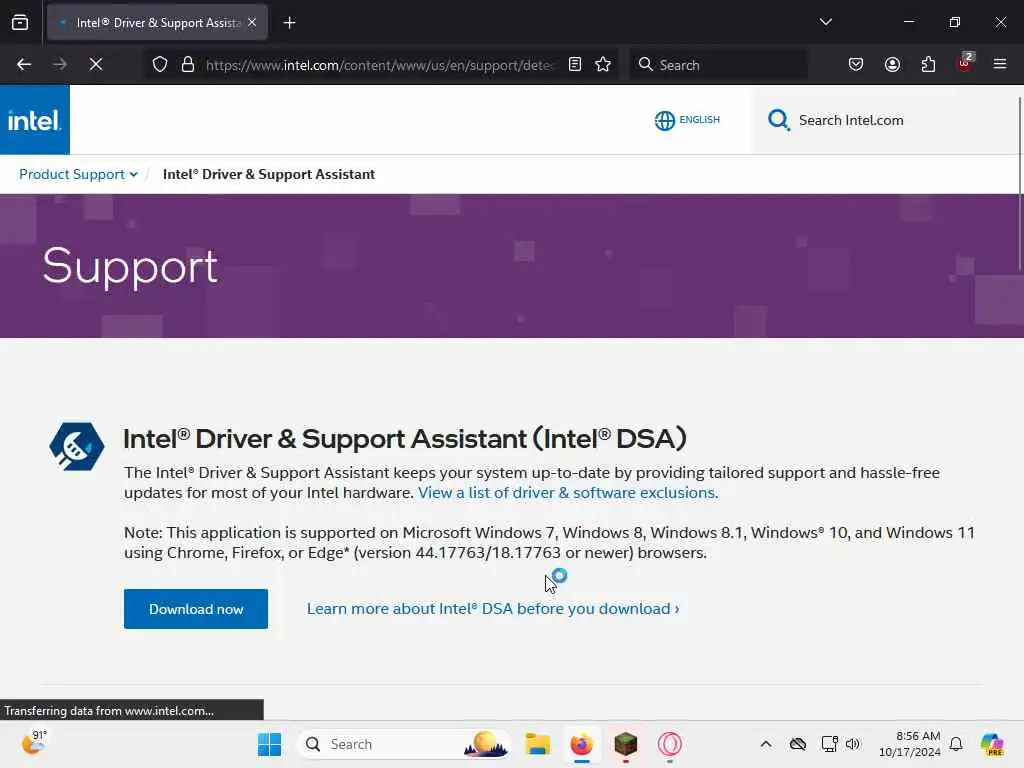This screenshot has width=1024, height=768.
Task: Click the Support banner heading
Action: (130, 266)
